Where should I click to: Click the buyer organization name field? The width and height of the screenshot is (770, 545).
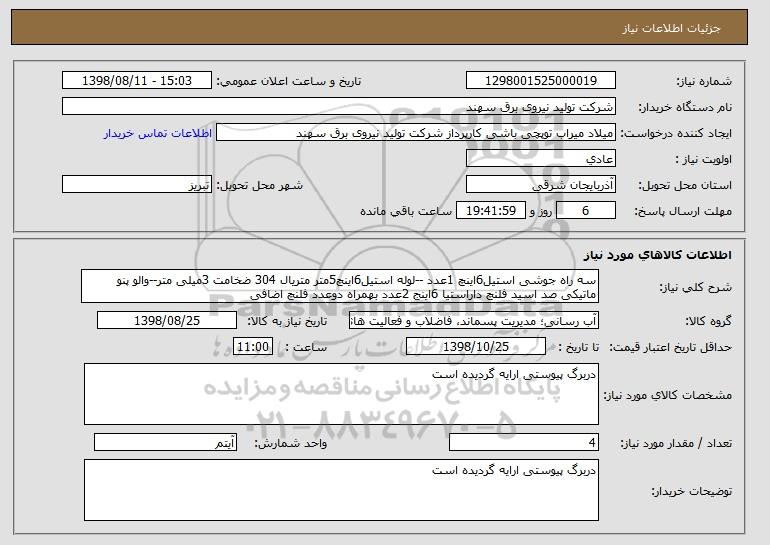(x=339, y=107)
